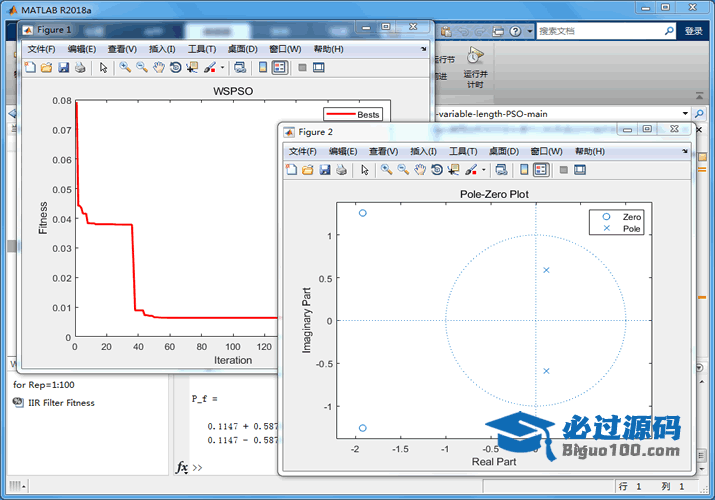This screenshot has height=500, width=715.
Task: Open brush color dropdown arrow in Figure 2
Action: tap(483, 170)
